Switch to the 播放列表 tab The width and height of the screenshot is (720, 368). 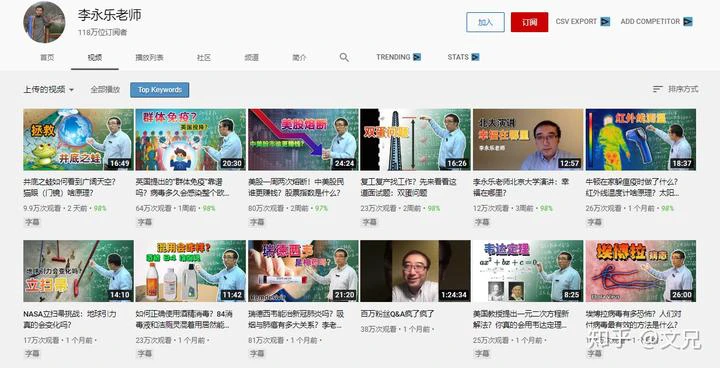149,57
